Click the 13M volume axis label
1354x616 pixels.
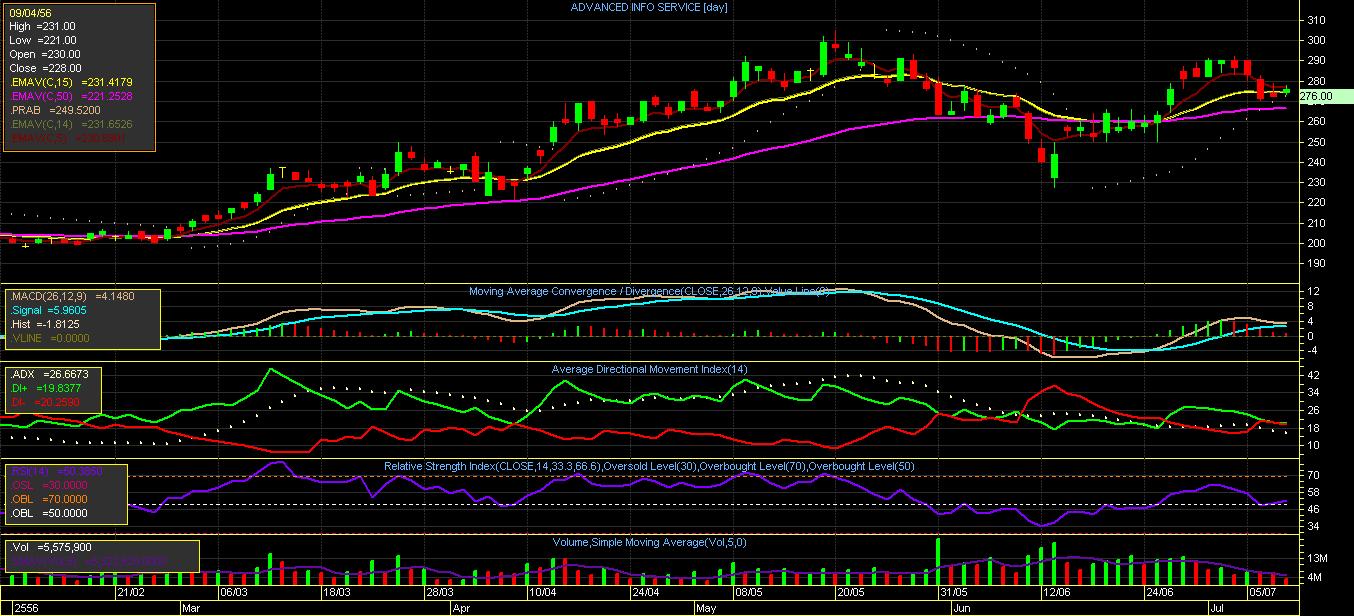(x=1317, y=557)
